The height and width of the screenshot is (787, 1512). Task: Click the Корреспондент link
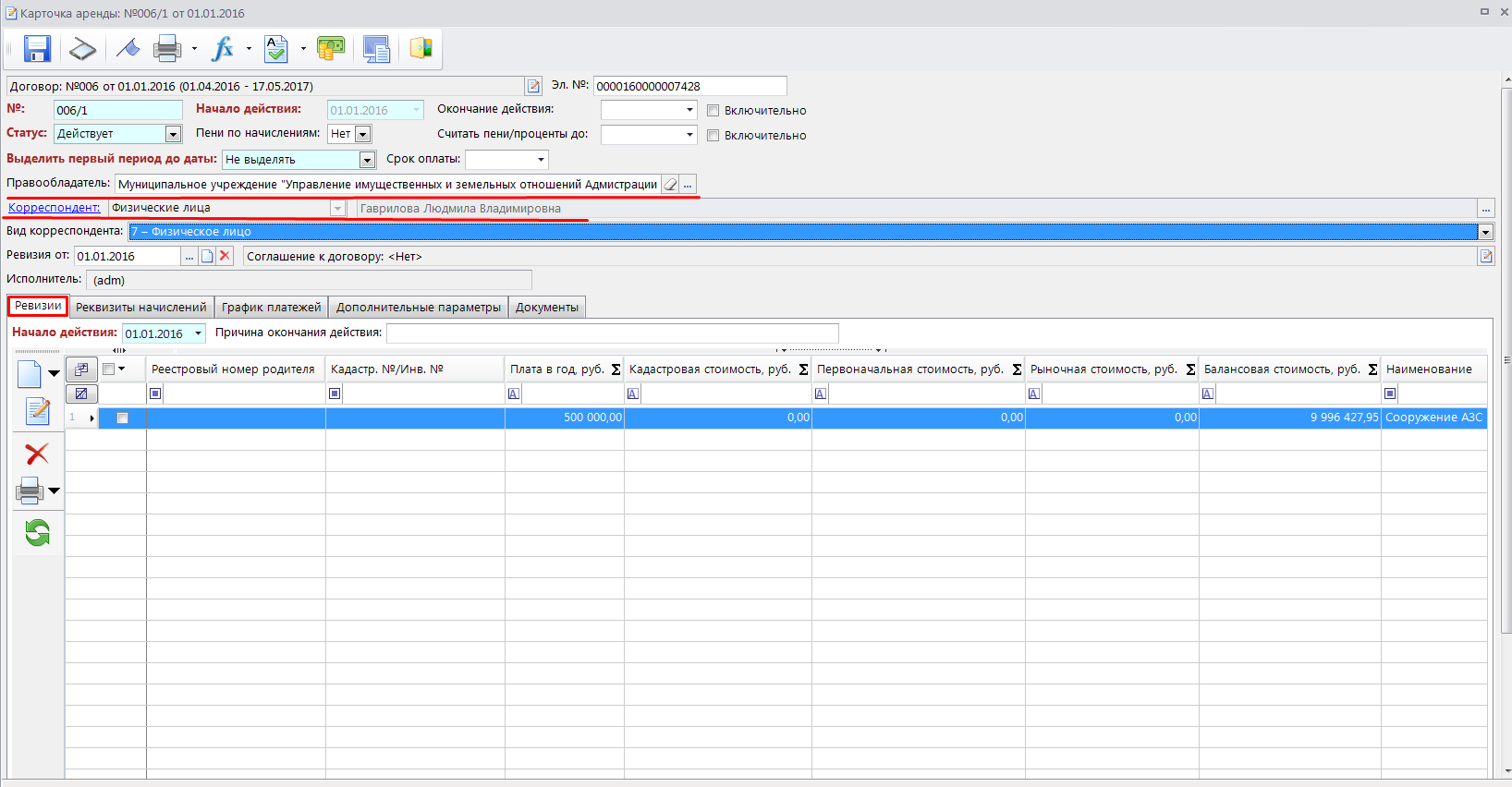tap(55, 208)
